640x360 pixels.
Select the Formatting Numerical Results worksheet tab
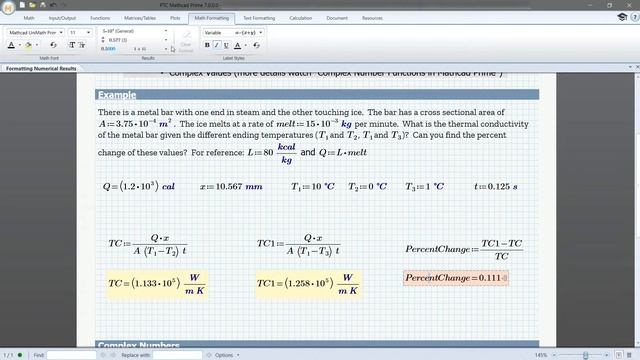[x=41, y=69]
